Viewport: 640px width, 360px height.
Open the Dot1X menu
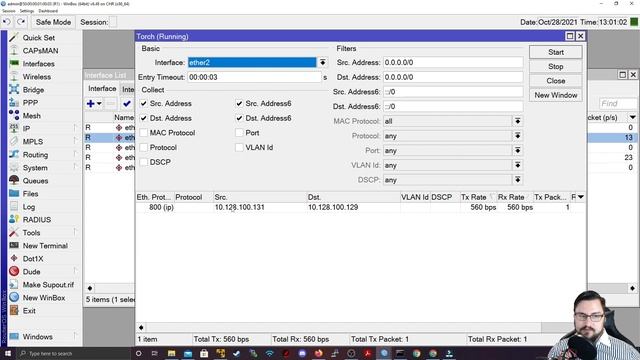[x=33, y=259]
